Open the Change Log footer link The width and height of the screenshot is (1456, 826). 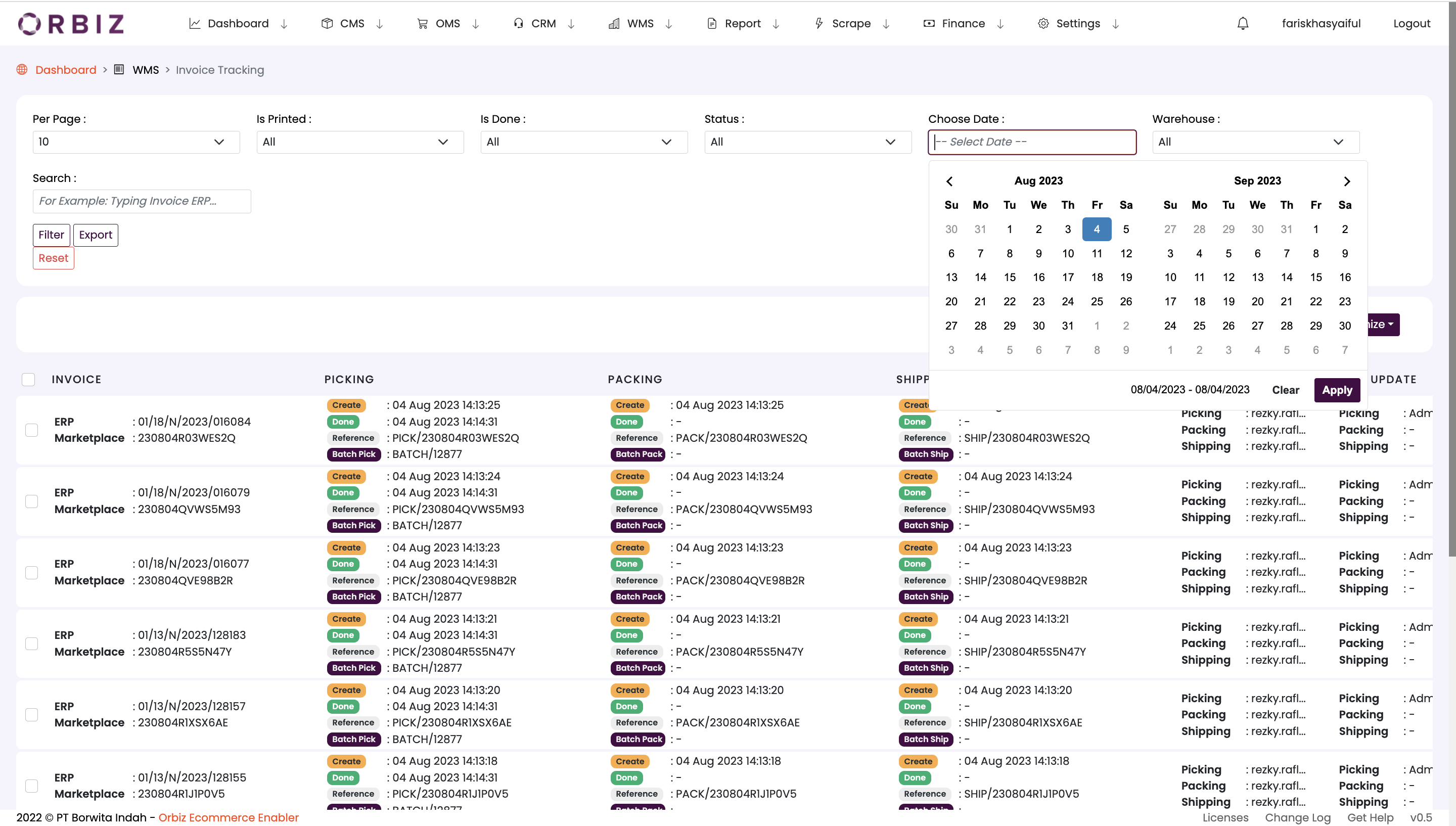pos(1297,817)
